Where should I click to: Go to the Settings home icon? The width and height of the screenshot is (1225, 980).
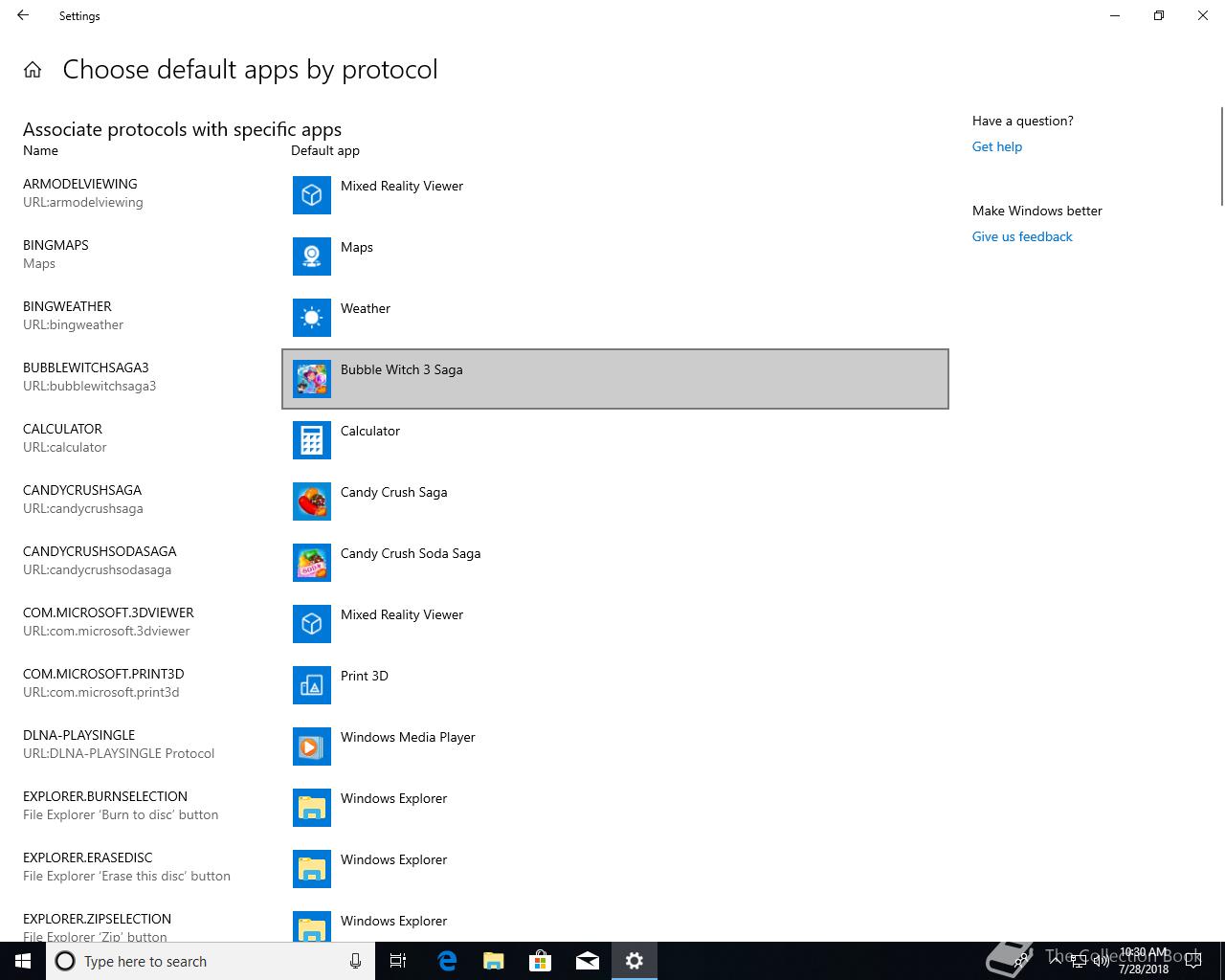(33, 70)
